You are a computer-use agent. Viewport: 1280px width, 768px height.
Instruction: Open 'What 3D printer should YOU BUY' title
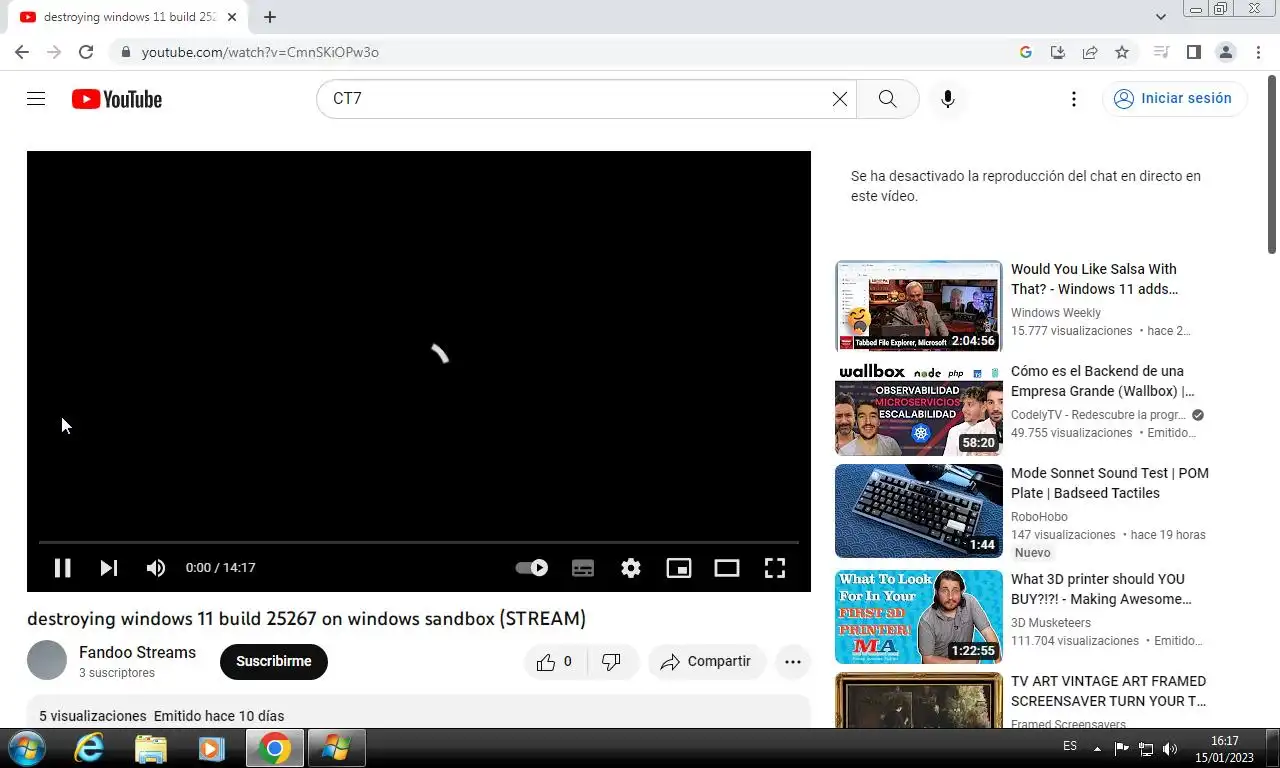(x=1101, y=589)
